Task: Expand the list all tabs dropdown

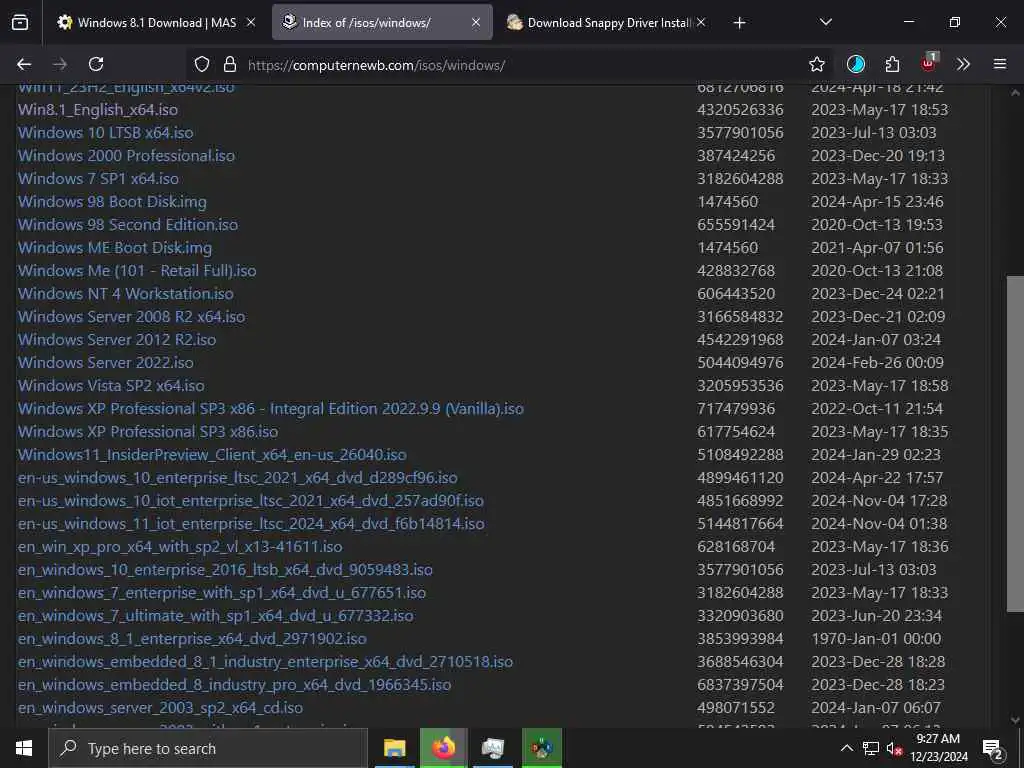Action: [825, 22]
